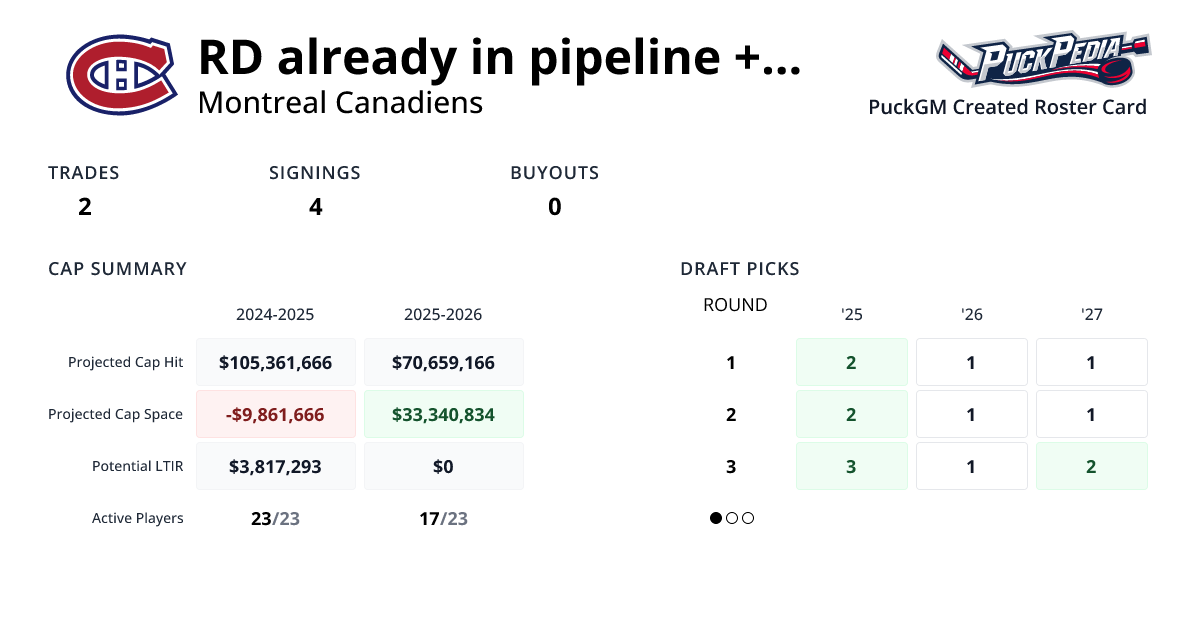Expand the 2025-2026 season column header
This screenshot has height=630, width=1200.
click(444, 314)
